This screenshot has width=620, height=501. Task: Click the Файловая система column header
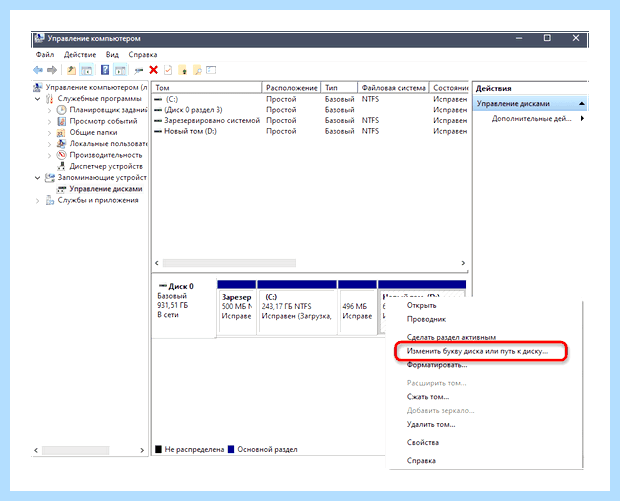393,88
